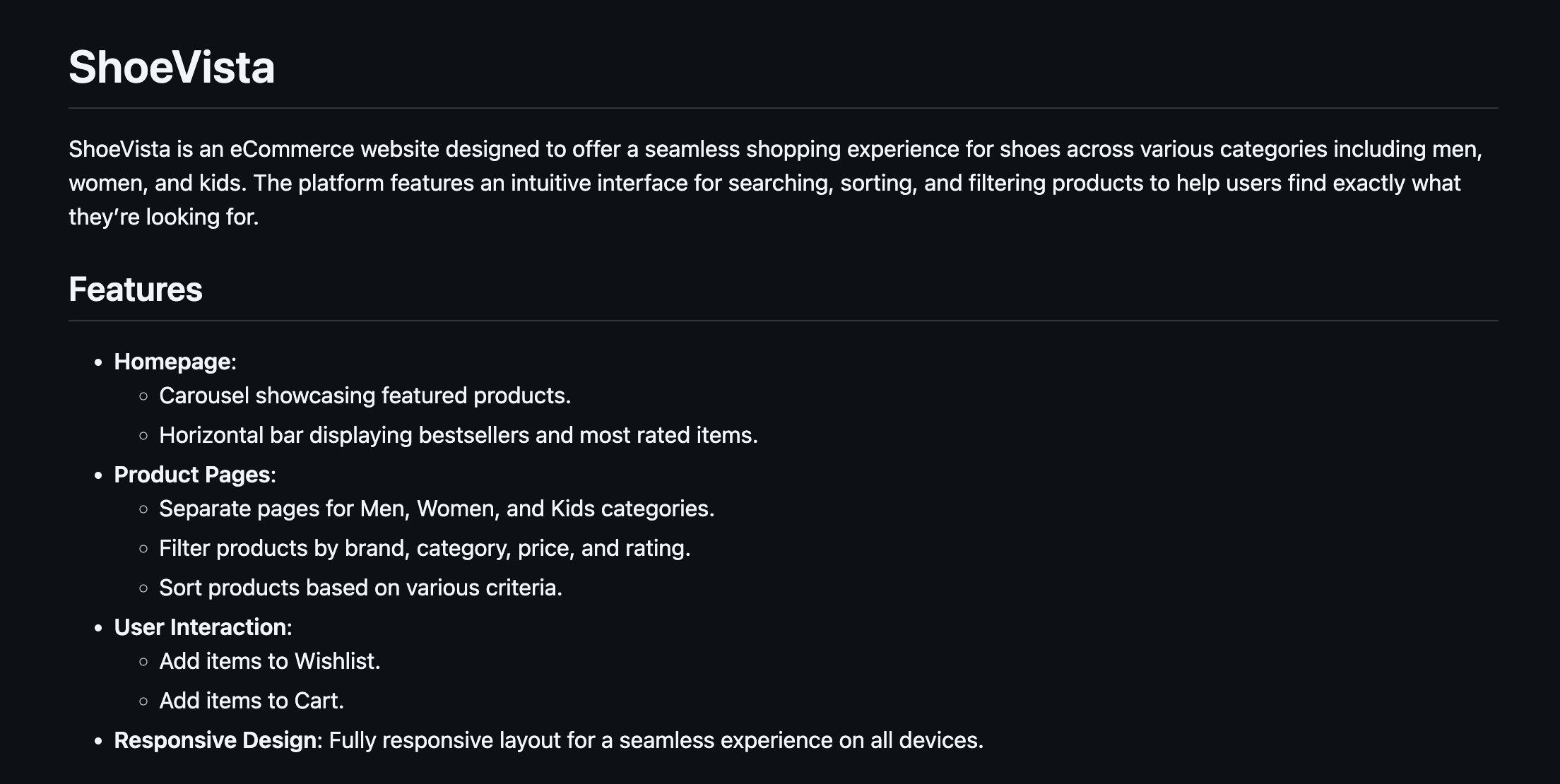
Task: Click the bold Product Pages label
Action: click(193, 475)
